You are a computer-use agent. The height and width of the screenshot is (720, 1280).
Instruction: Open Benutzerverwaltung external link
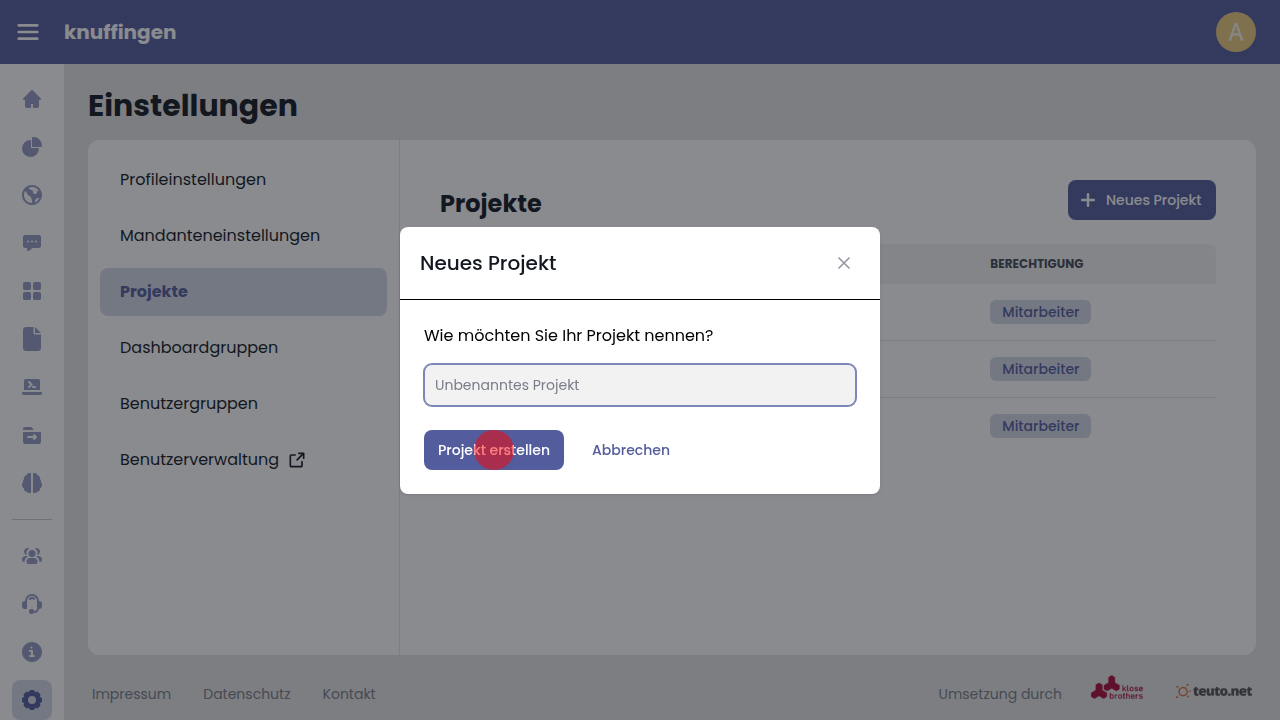(x=212, y=460)
